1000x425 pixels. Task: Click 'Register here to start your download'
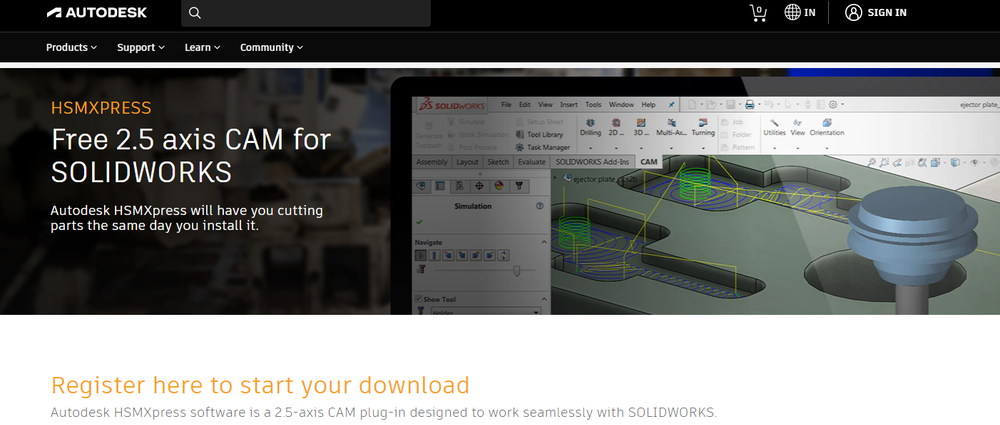click(260, 385)
